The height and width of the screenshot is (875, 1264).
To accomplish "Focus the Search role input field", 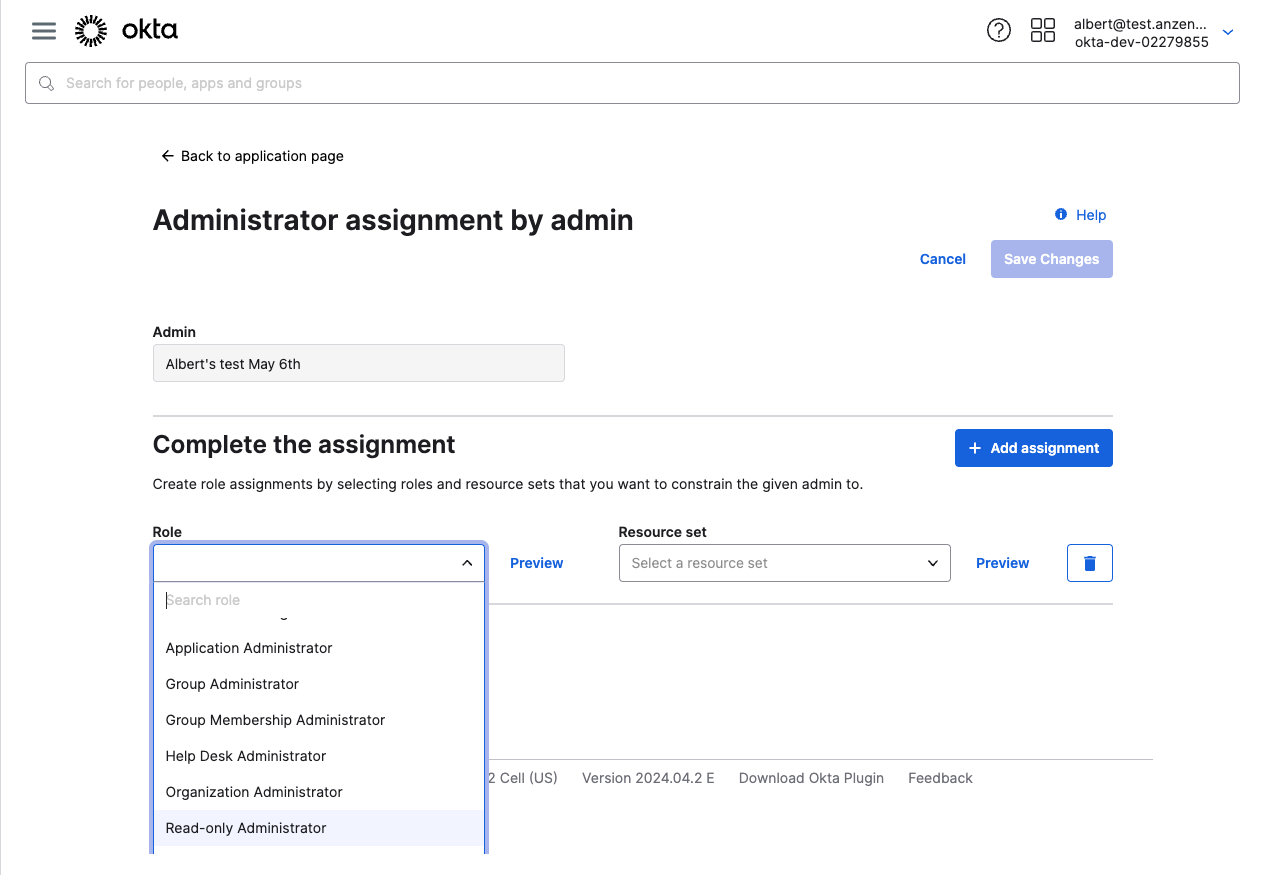I will click(x=318, y=600).
